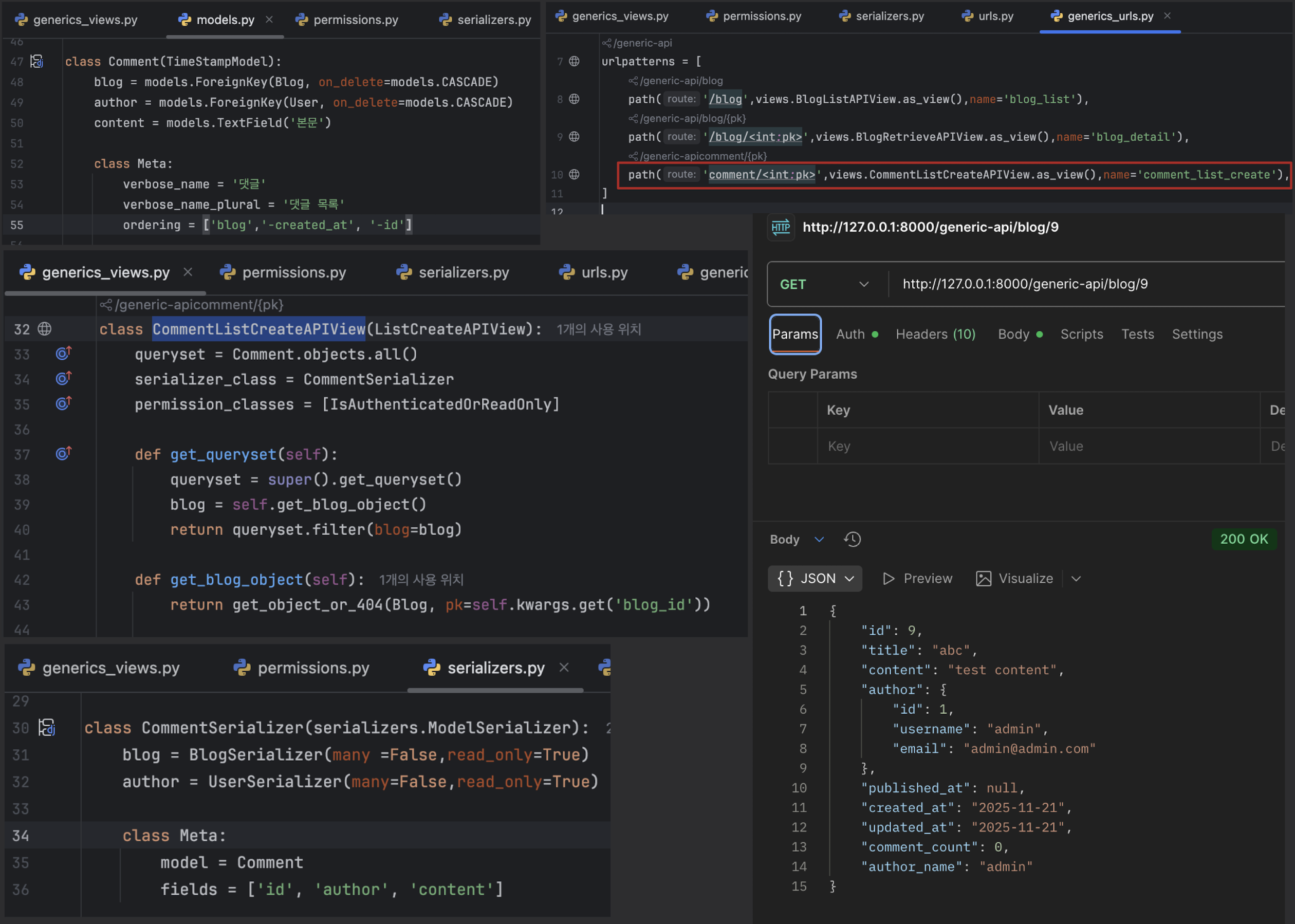Click the globe gutter icon beside comment_list_create path

point(574,175)
